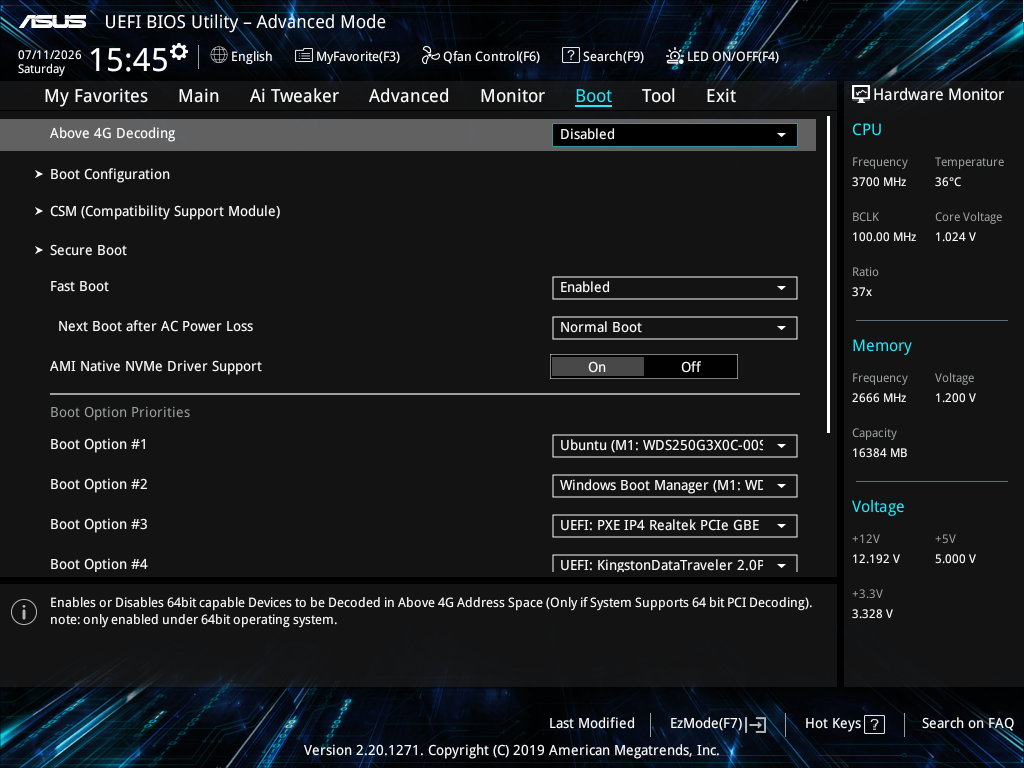This screenshot has width=1024, height=768.
Task: Click the +12V reading 12.192 V
Action: pos(876,559)
